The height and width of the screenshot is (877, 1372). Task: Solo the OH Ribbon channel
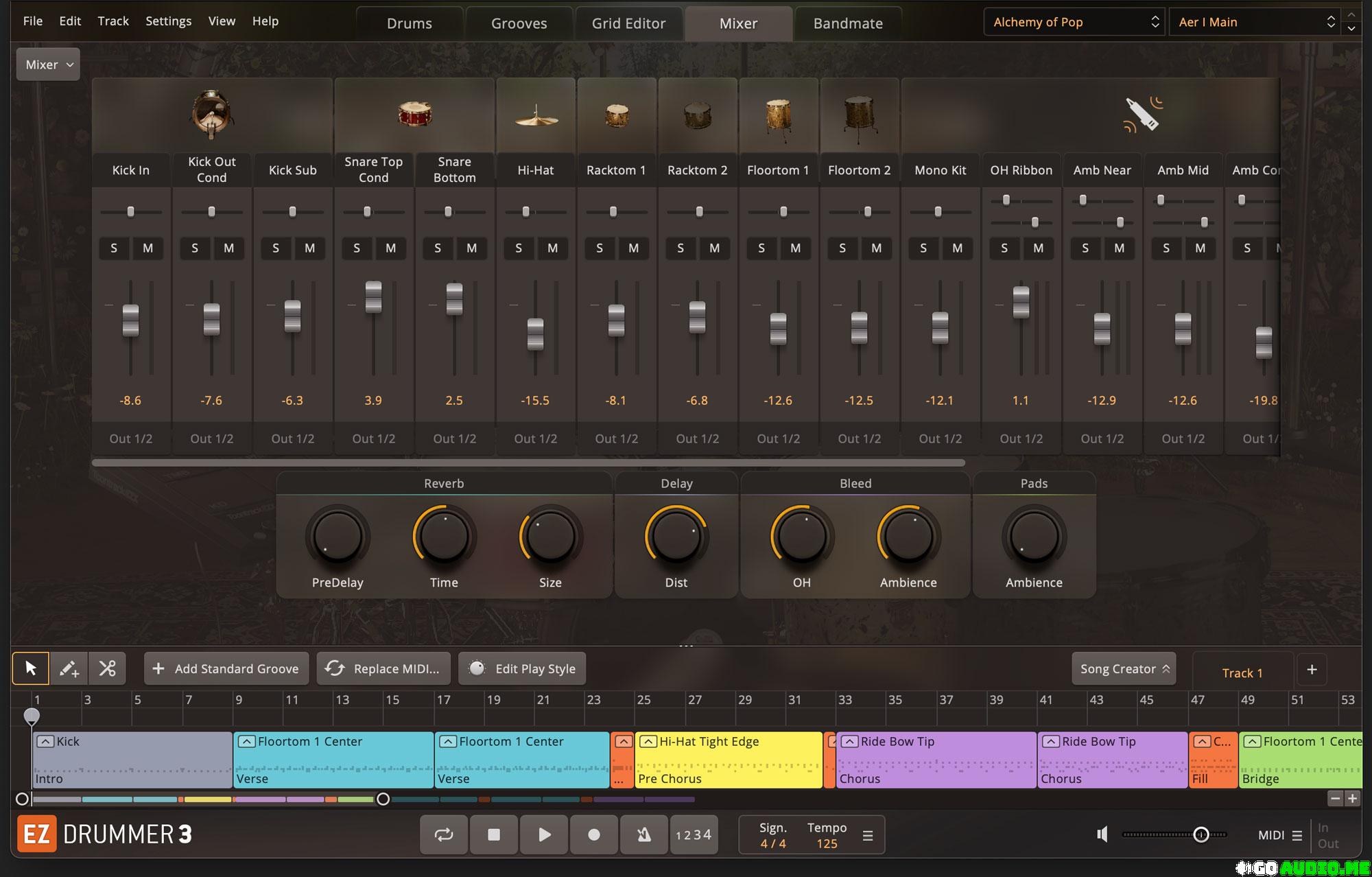[1004, 248]
